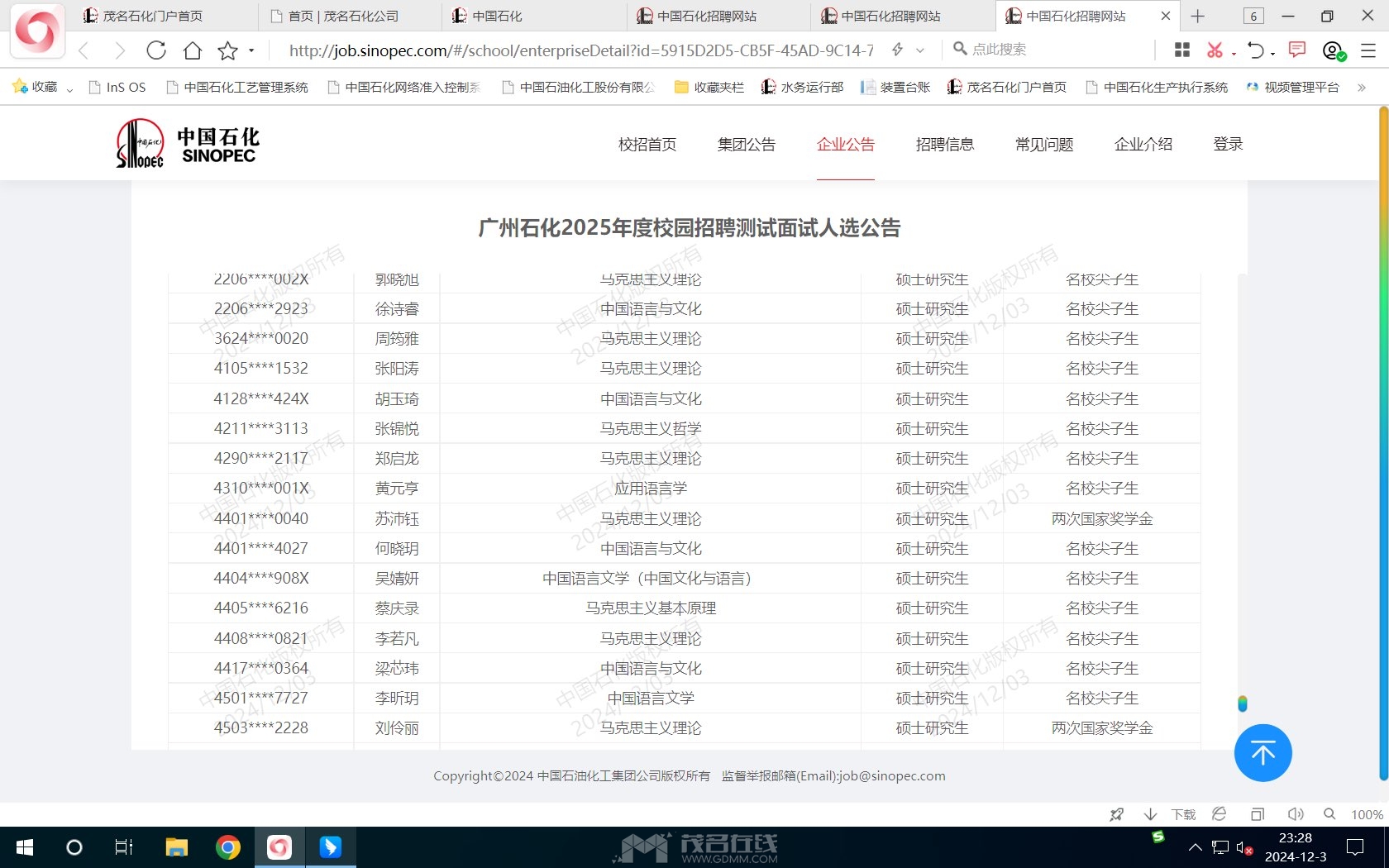Switch to the 首页 | 茂名石化公司 tab
This screenshot has height=868, width=1389.
click(x=343, y=16)
